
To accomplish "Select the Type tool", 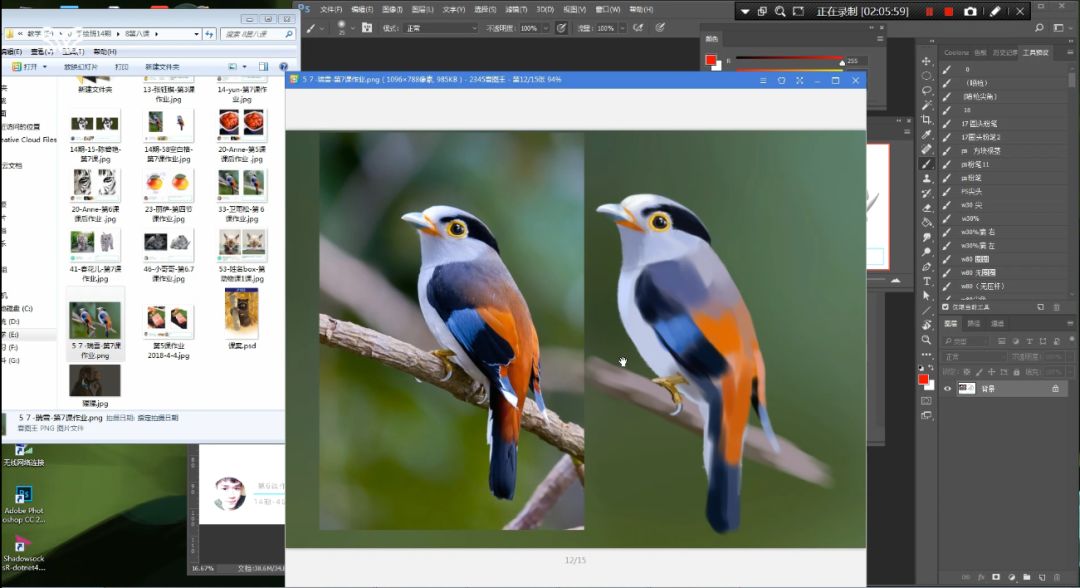I will coord(926,281).
